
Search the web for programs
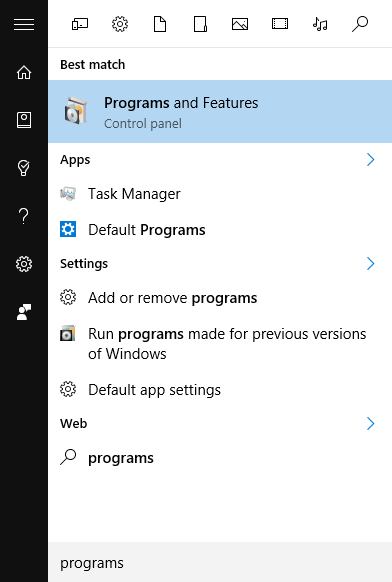(x=220, y=458)
